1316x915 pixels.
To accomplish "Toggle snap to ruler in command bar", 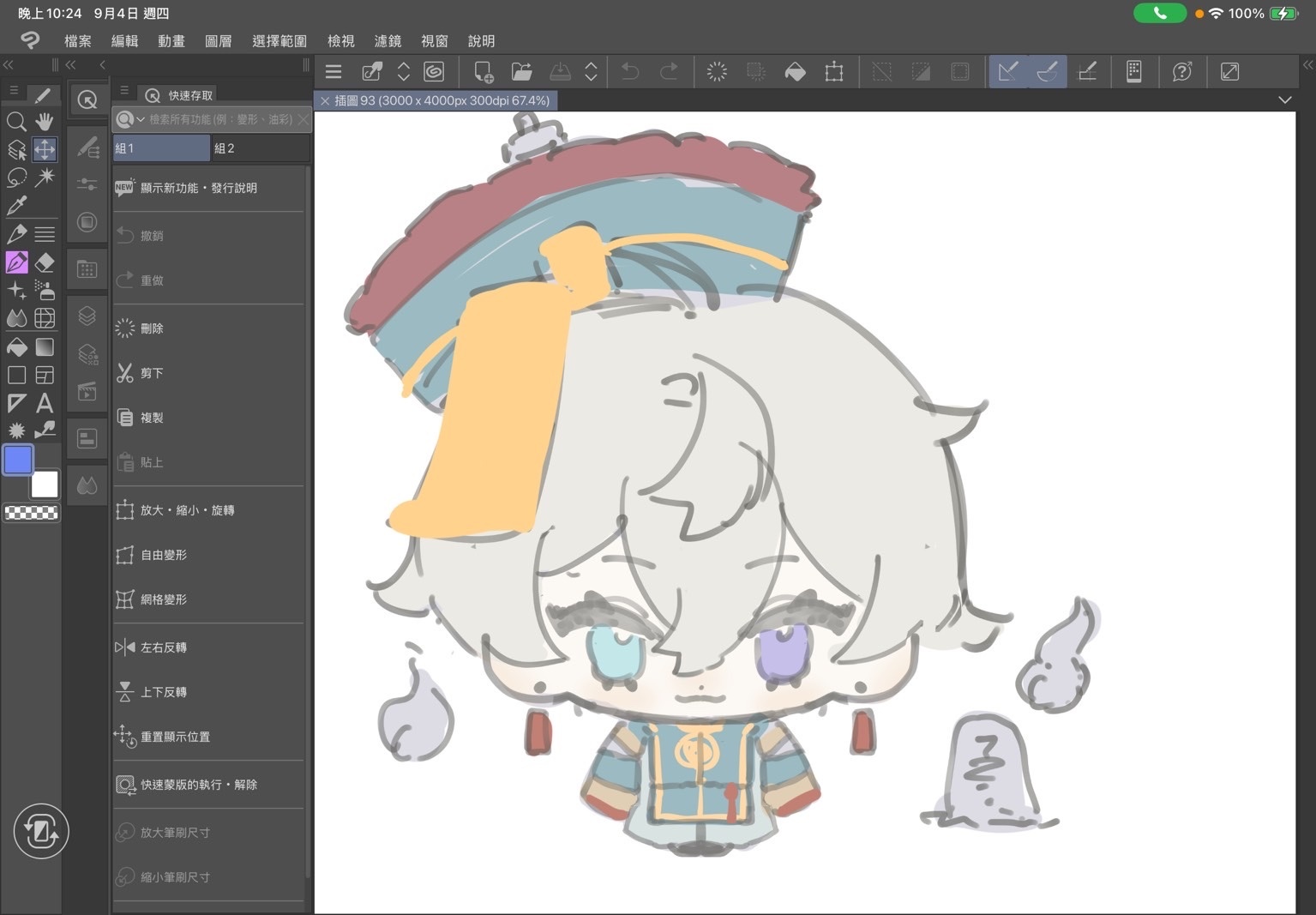I will coord(1008,72).
